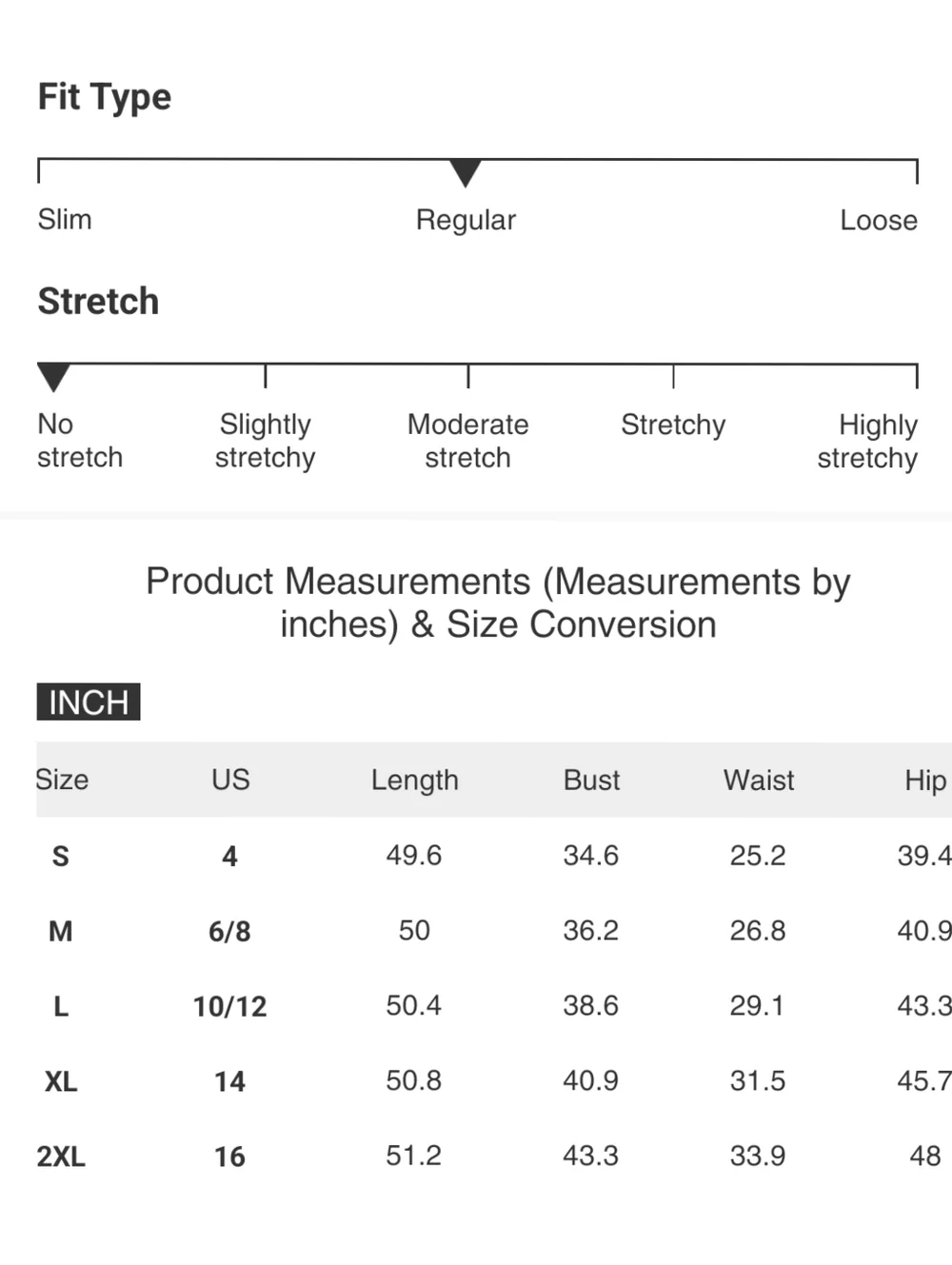Select the INCH unit tab
This screenshot has width=952, height=1265.
[89, 702]
